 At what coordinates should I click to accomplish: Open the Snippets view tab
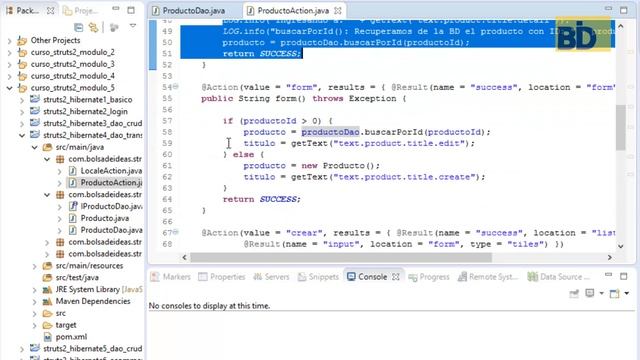click(318, 277)
